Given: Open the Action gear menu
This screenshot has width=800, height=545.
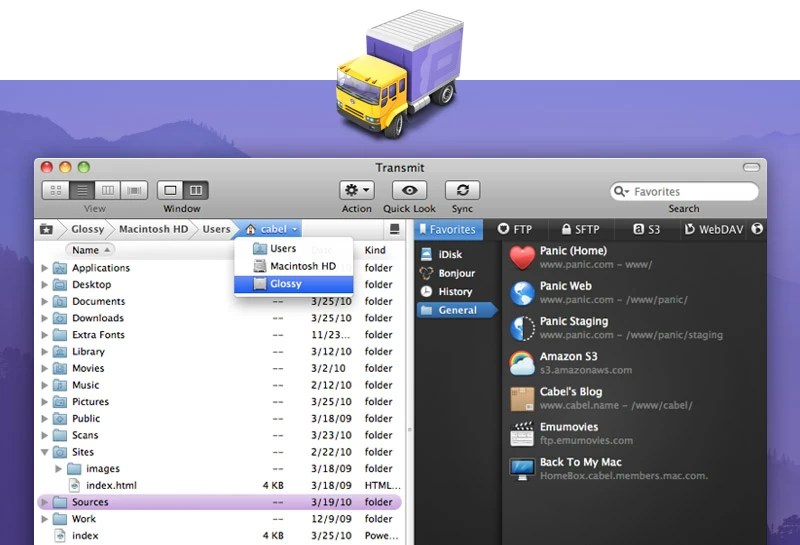Looking at the screenshot, I should (x=357, y=190).
